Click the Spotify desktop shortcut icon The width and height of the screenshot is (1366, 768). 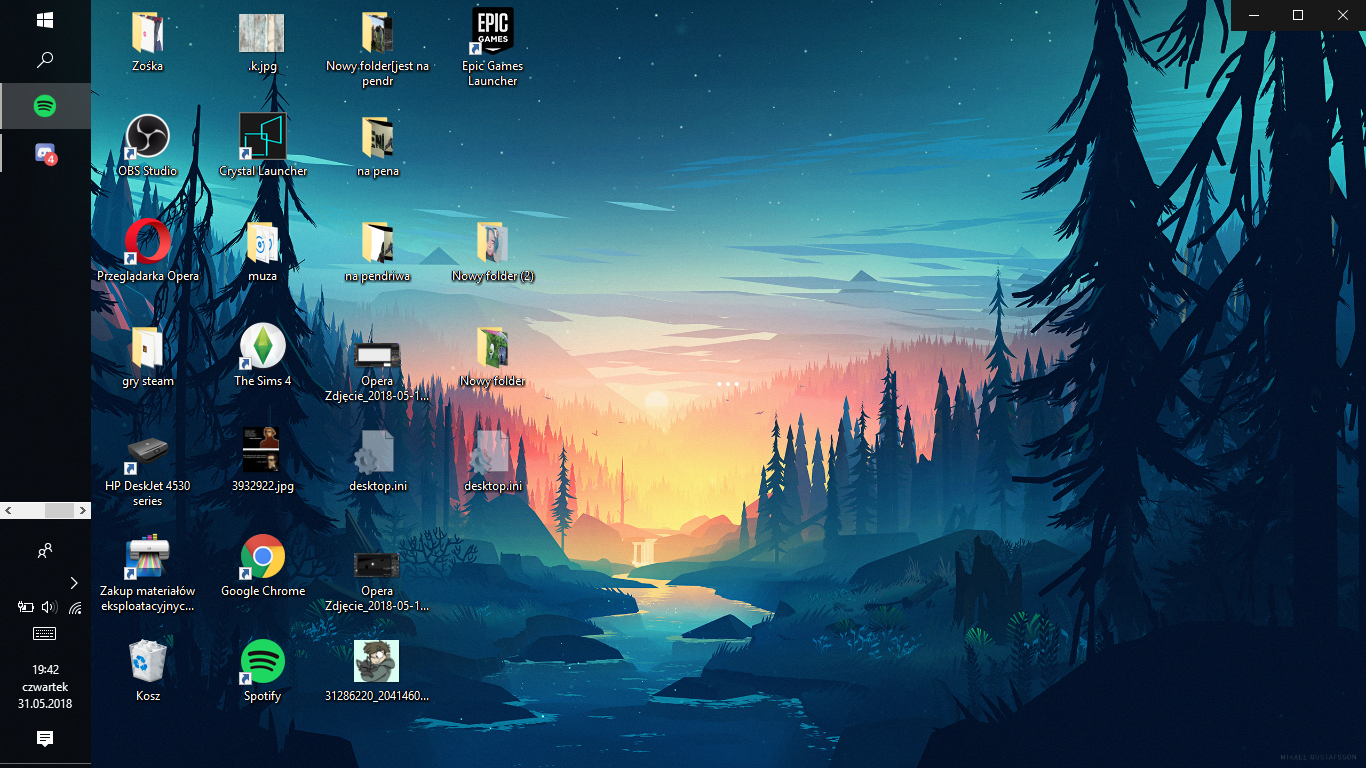point(262,662)
